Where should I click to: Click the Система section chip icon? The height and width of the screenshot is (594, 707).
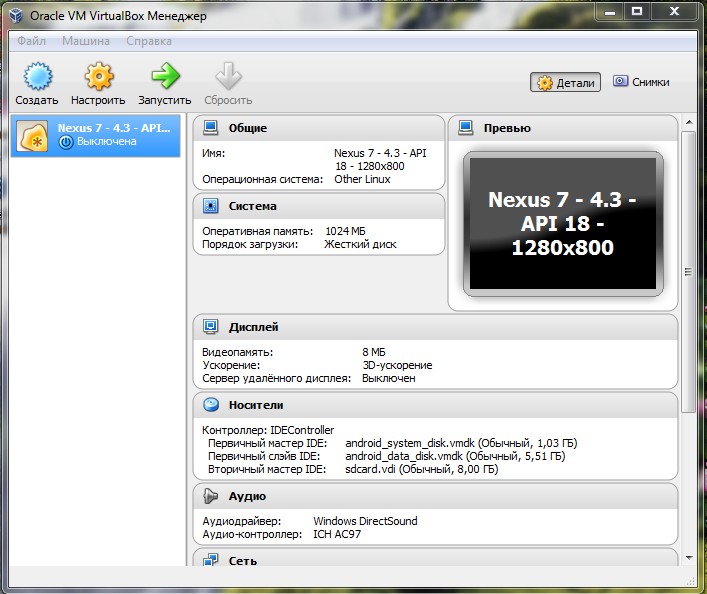(x=211, y=206)
